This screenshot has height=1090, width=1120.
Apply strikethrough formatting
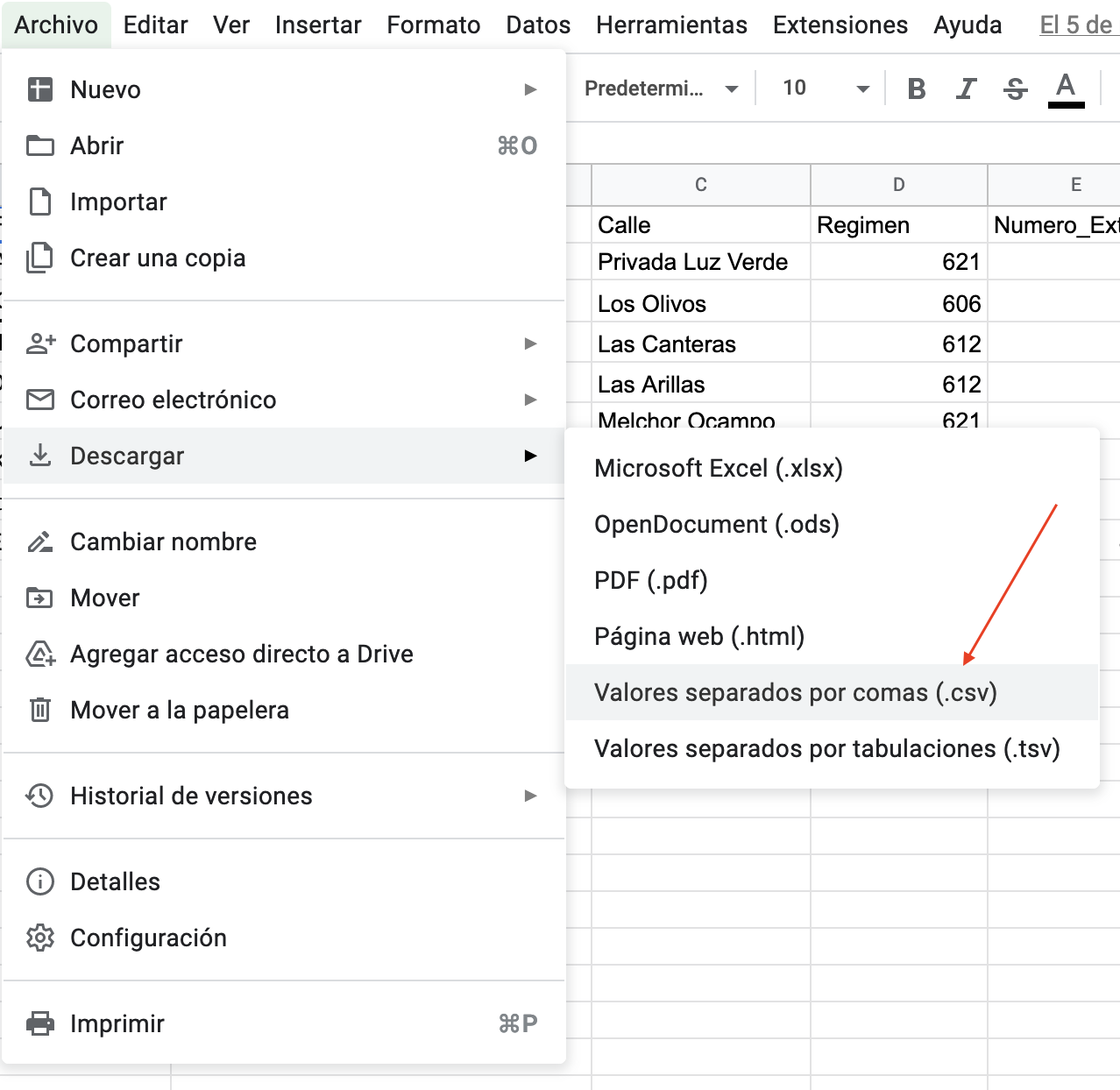point(1016,88)
